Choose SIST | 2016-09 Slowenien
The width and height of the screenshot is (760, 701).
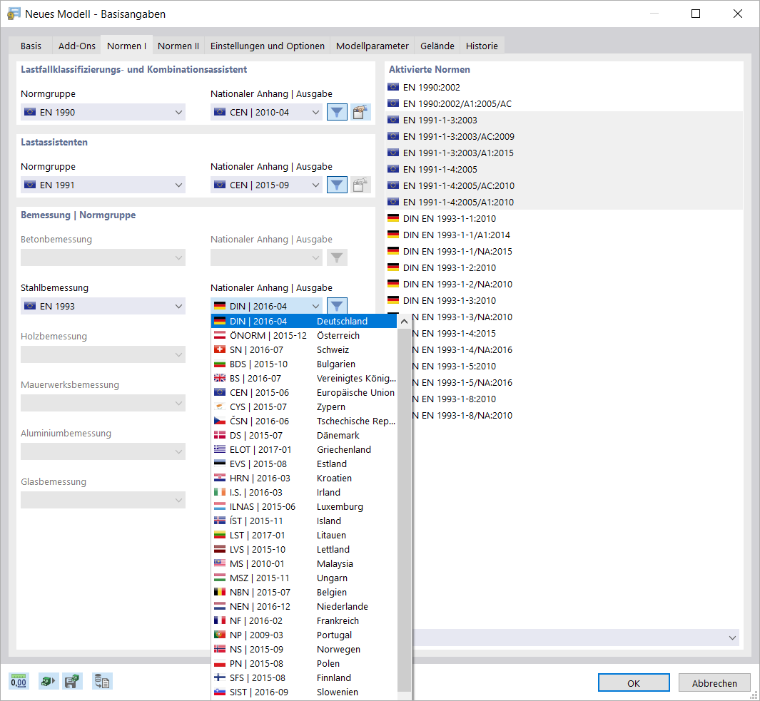point(304,692)
